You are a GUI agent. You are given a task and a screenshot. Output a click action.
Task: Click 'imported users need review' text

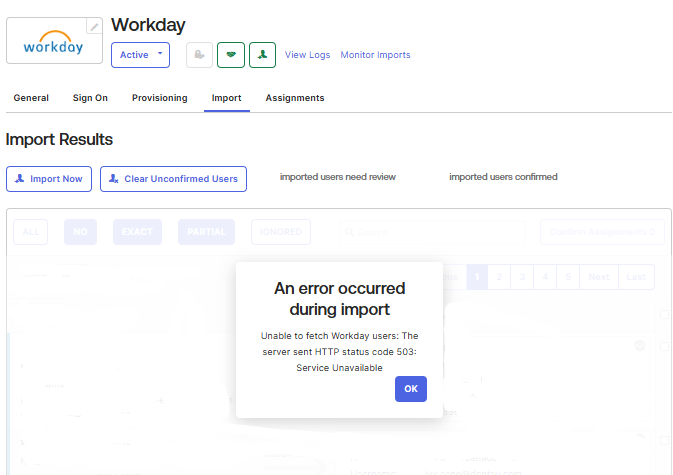pyautogui.click(x=338, y=177)
